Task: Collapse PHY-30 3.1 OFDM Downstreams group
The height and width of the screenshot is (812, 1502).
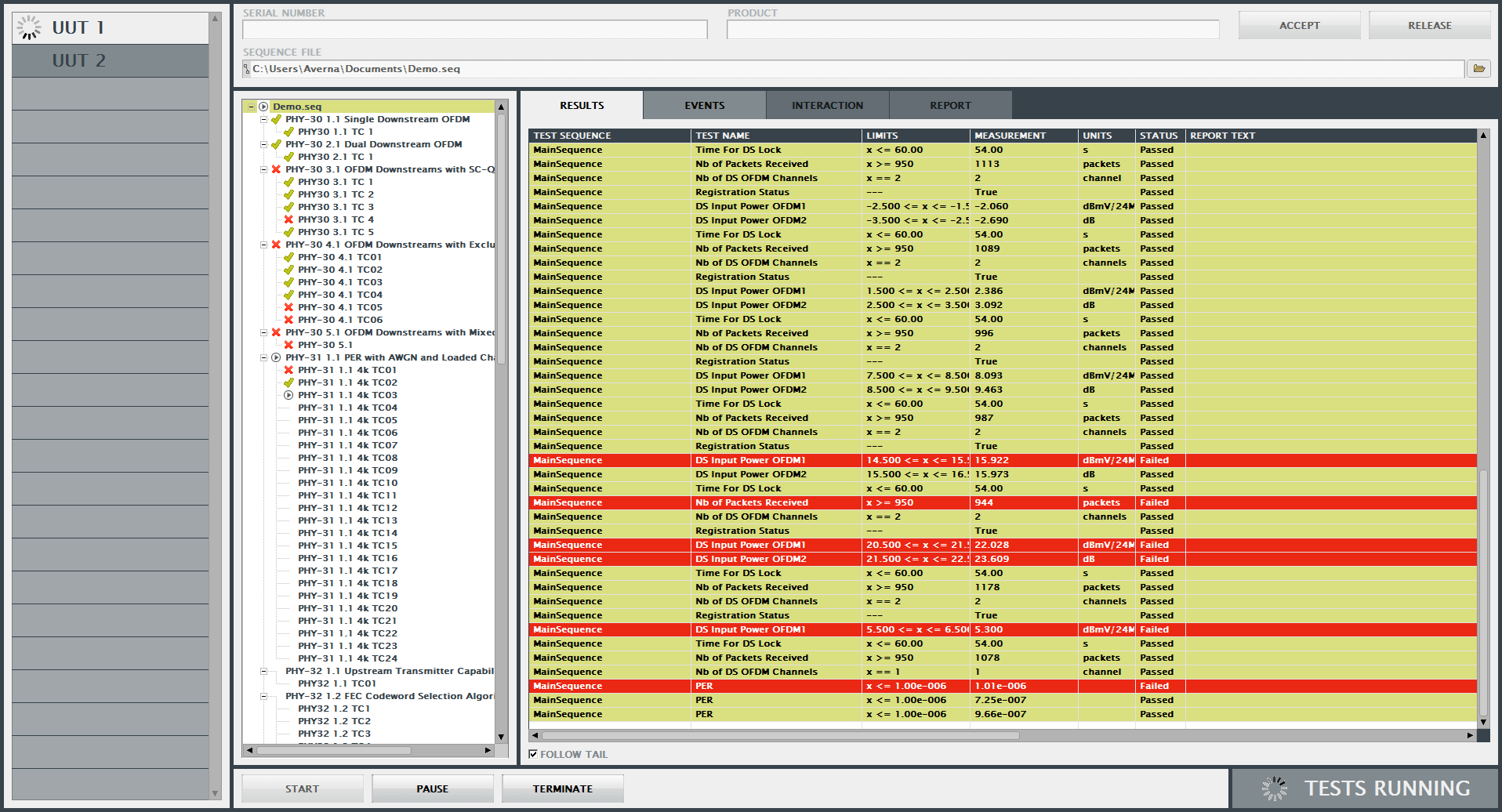Action: click(x=263, y=169)
